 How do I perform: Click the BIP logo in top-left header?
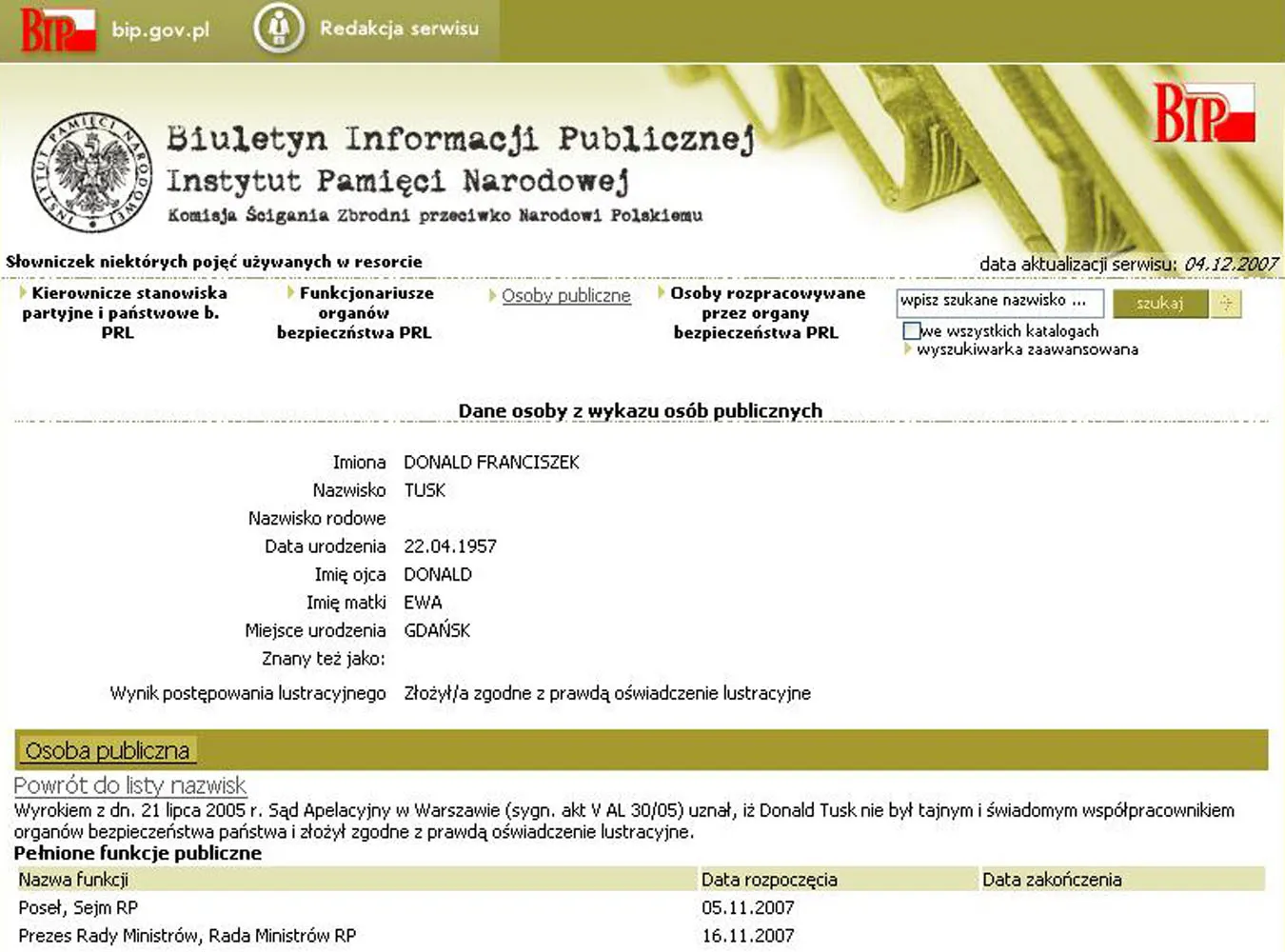(x=58, y=29)
